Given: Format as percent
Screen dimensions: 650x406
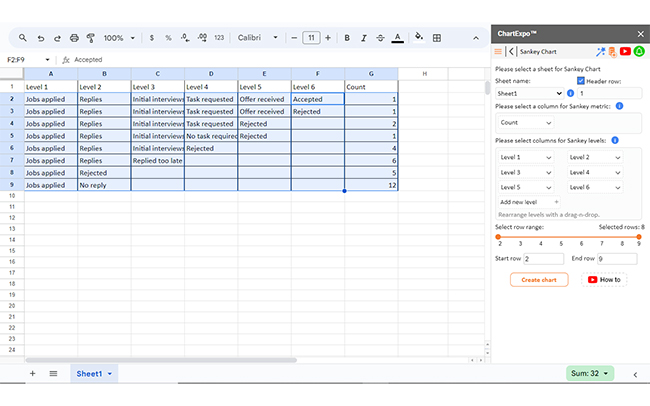Looking at the screenshot, I should pos(168,38).
